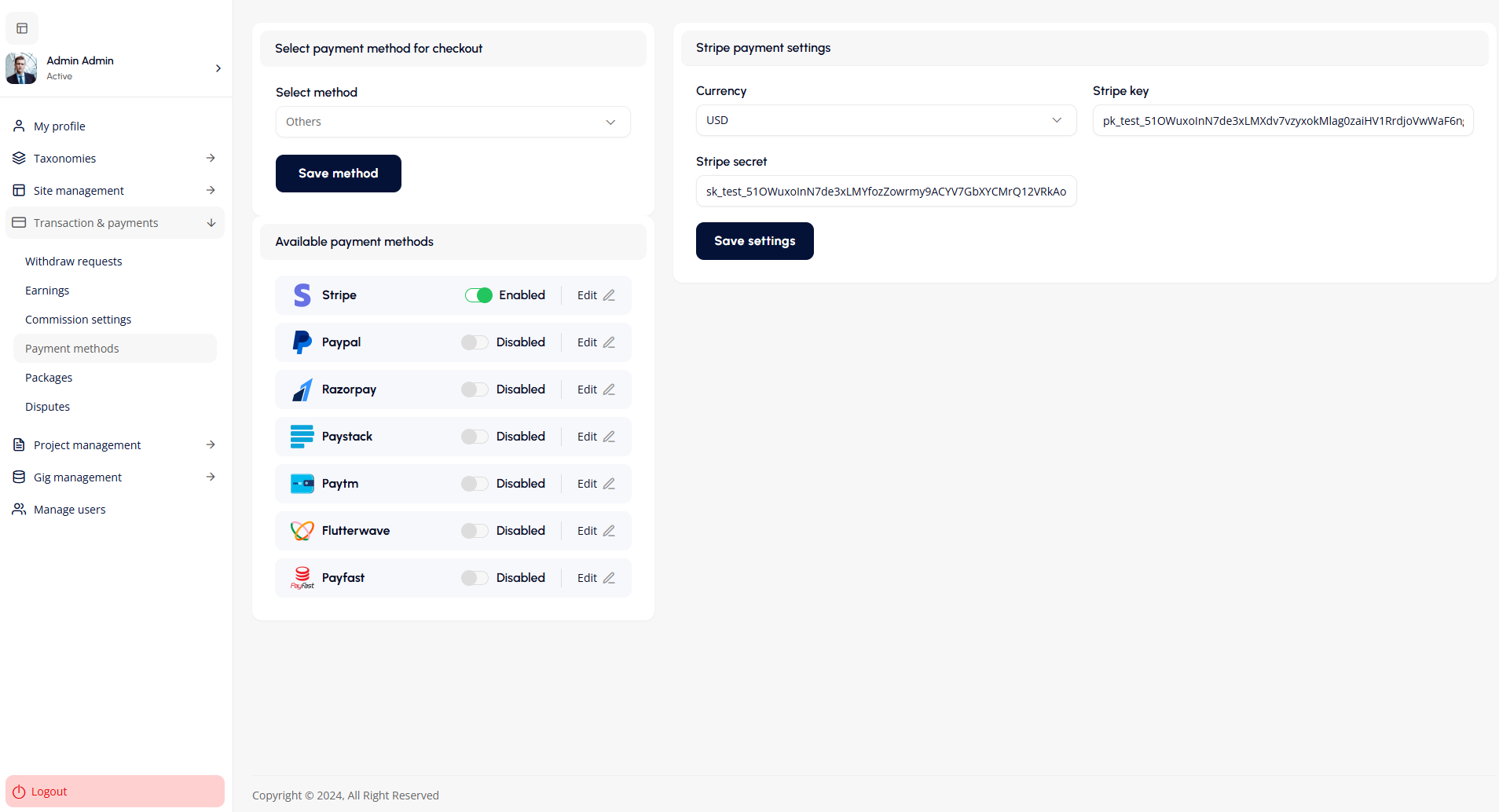Disable the Stripe payment toggle
The image size is (1499, 812).
(478, 295)
